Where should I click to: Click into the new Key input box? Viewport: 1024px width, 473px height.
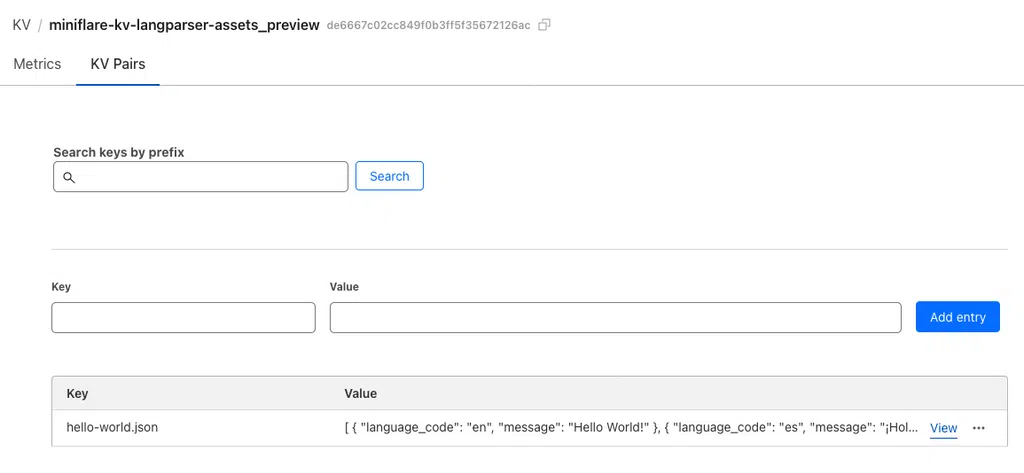pos(183,317)
